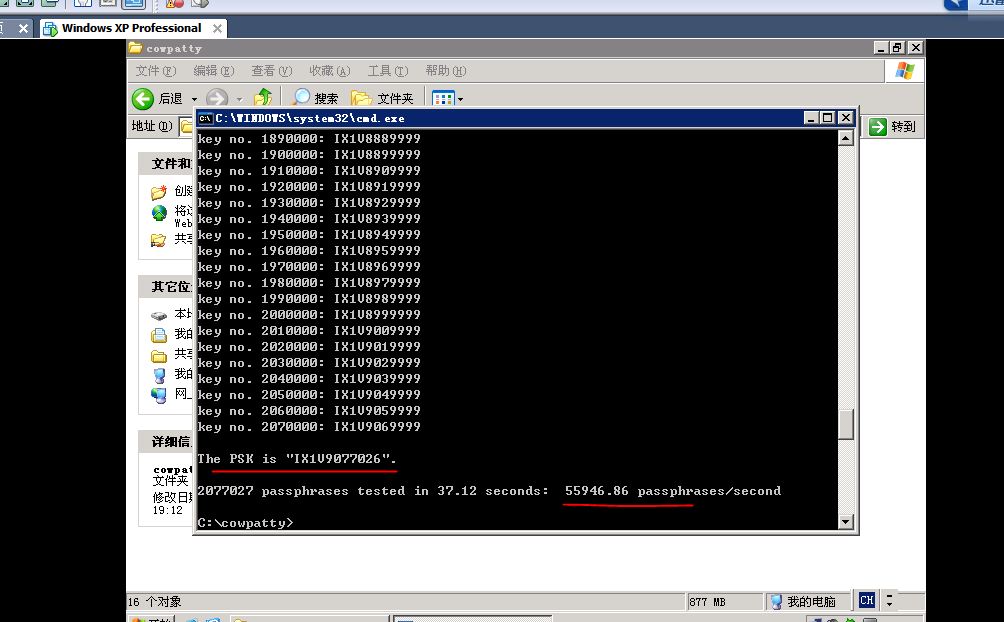Open the 帮助(H) menu
The width and height of the screenshot is (1004, 622).
[x=445, y=71]
